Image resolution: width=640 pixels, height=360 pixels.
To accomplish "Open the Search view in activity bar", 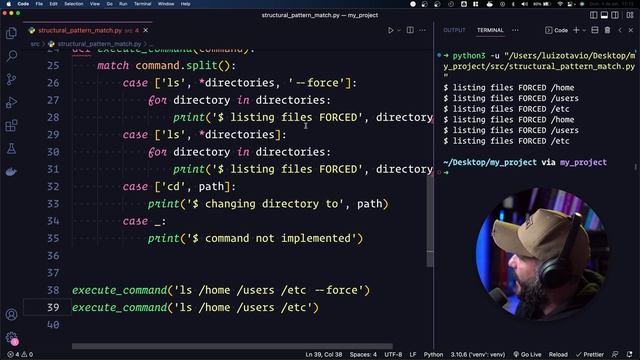I will 11,56.
